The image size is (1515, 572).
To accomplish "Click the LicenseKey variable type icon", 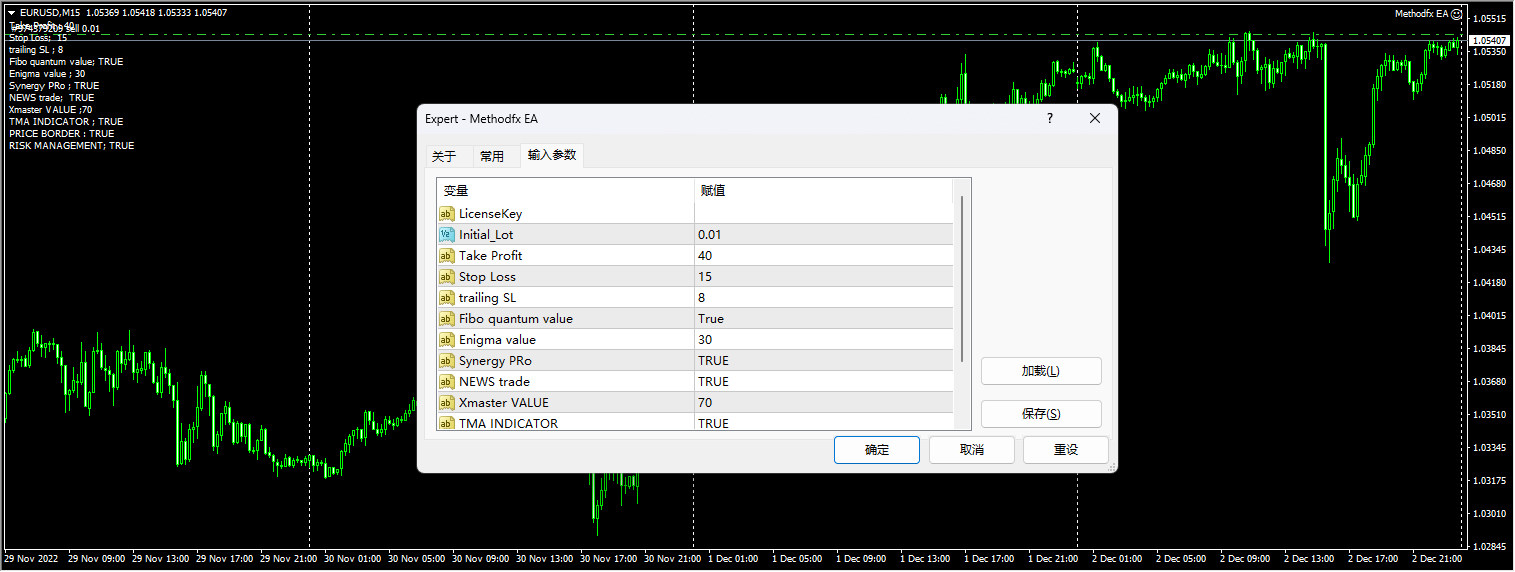I will coord(446,214).
